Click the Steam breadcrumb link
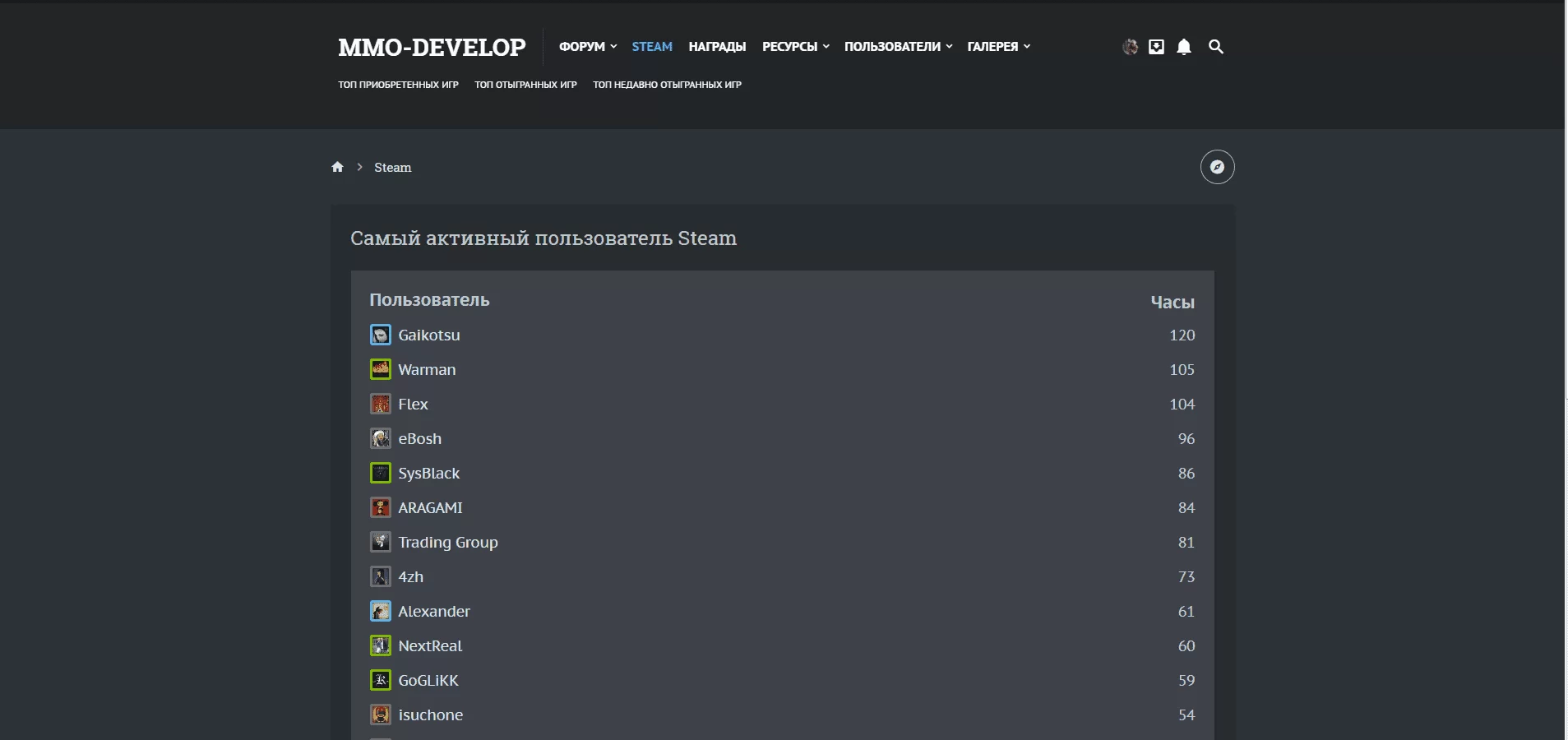 (x=393, y=168)
